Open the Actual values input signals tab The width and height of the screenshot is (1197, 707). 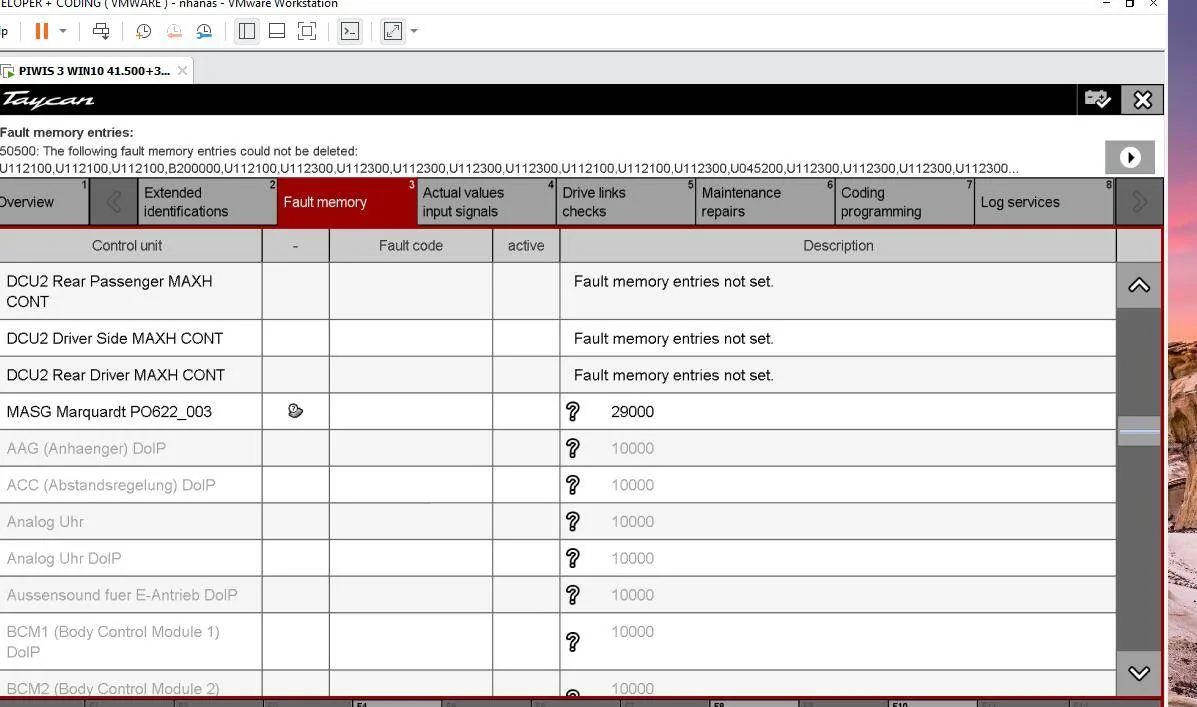coord(486,202)
